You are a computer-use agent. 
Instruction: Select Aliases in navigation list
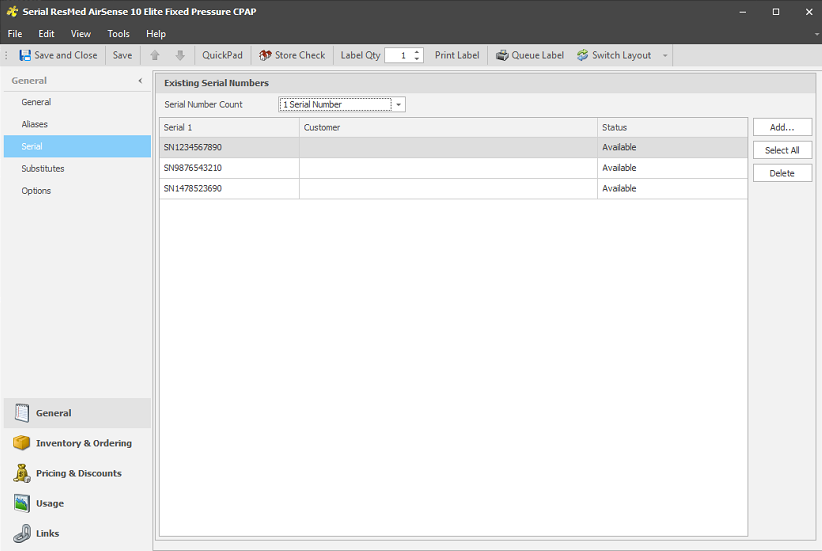coord(77,124)
